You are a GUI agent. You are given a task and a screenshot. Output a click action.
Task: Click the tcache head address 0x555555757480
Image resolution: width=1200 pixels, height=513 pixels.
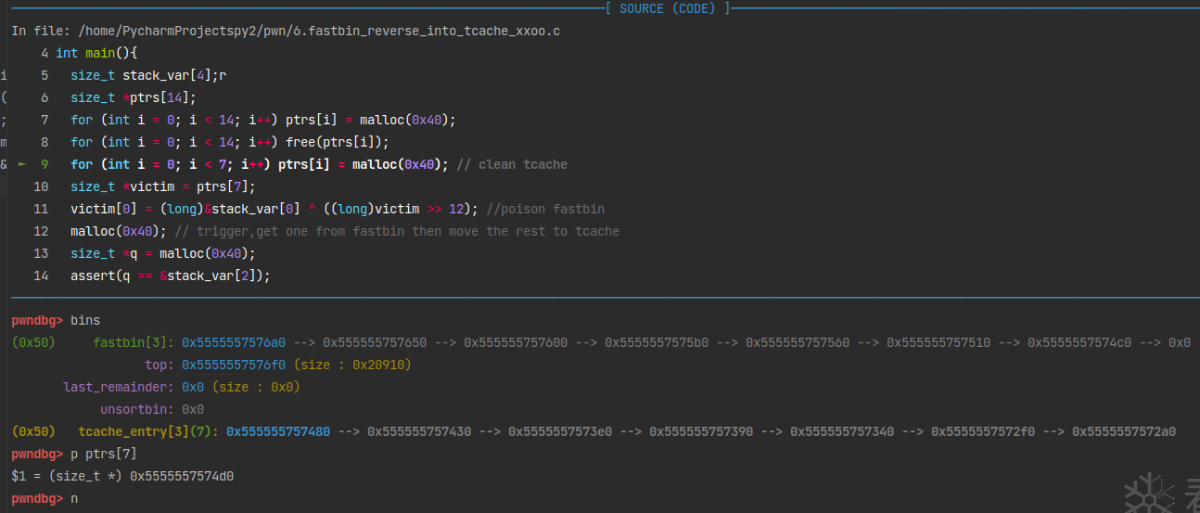(278, 431)
